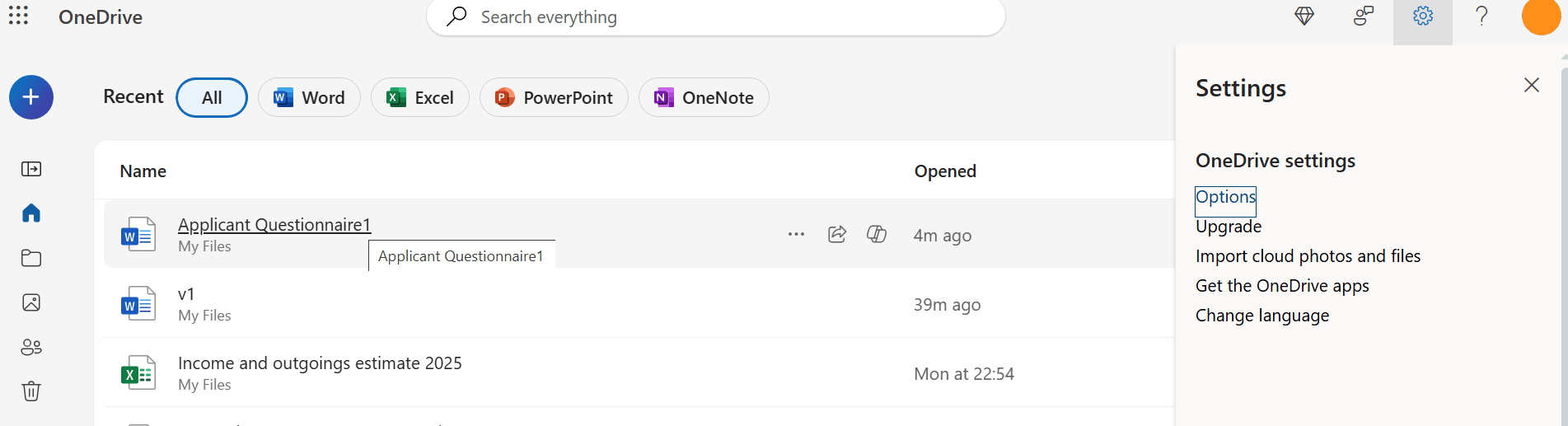
Task: Open the app launcher grid
Action: (x=18, y=16)
